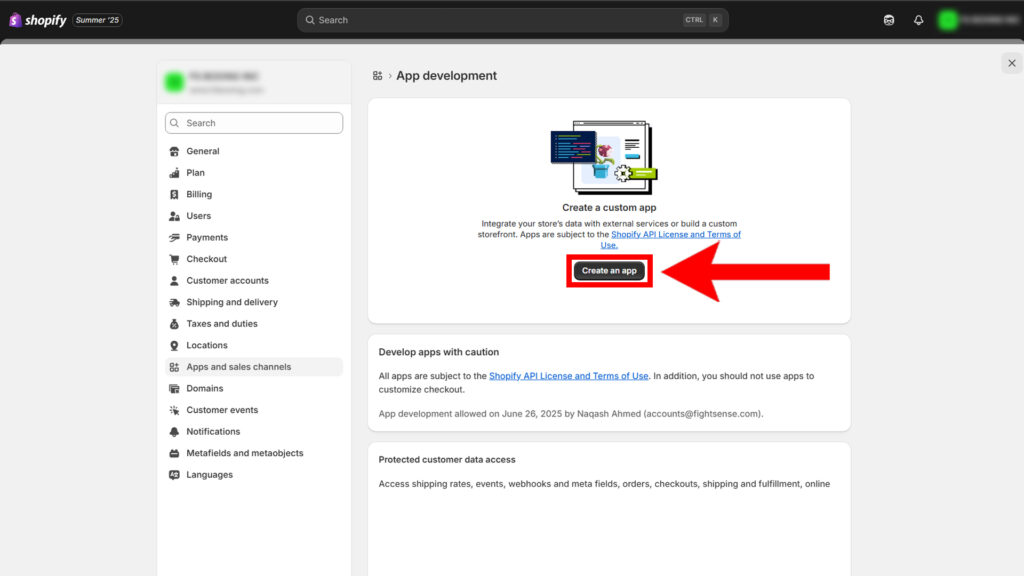Screen dimensions: 1024x576
Task: Click the Plan chart icon
Action: point(174,173)
